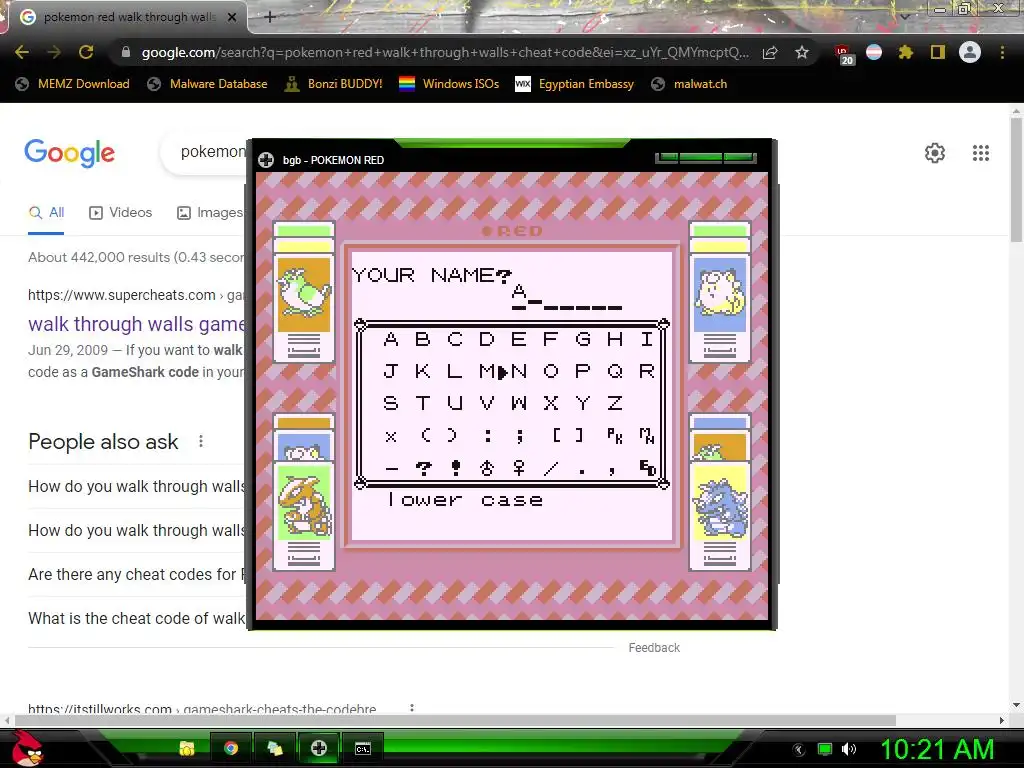Screen dimensions: 1024x768
Task: Open the Google apps grid
Action: pyautogui.click(x=981, y=153)
